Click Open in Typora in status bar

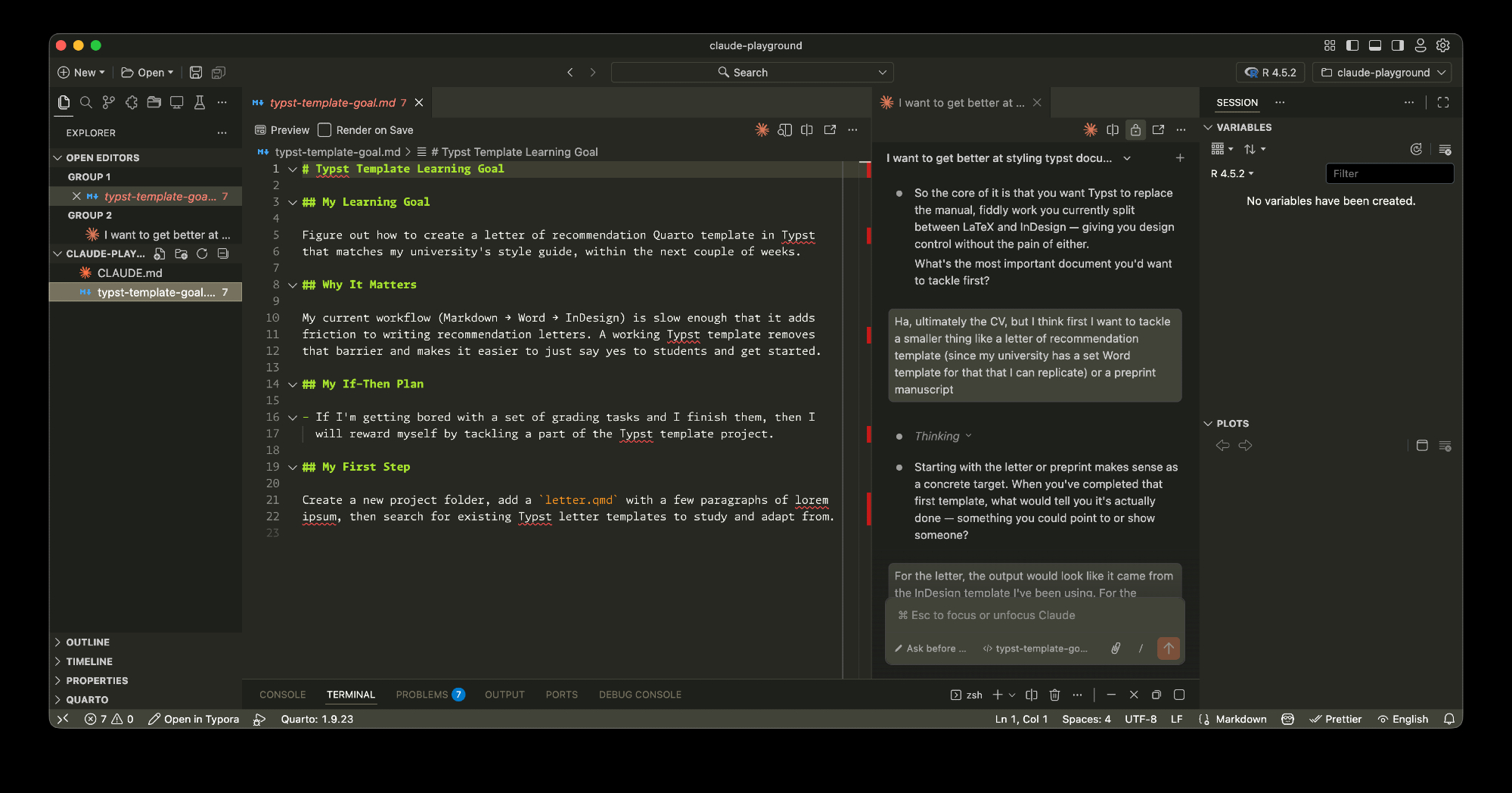[194, 719]
